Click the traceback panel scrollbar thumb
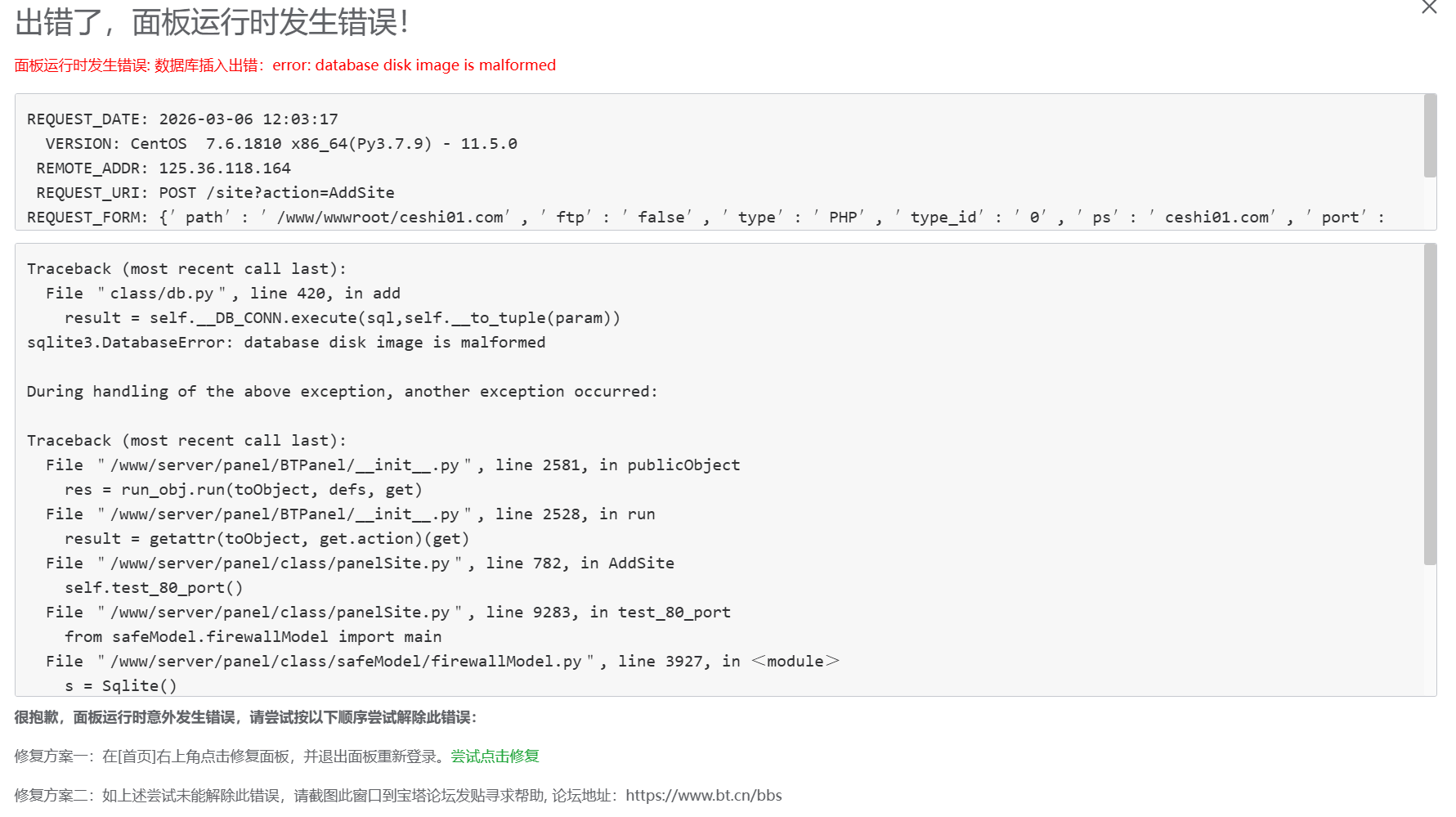The image size is (1456, 817). click(x=1430, y=405)
